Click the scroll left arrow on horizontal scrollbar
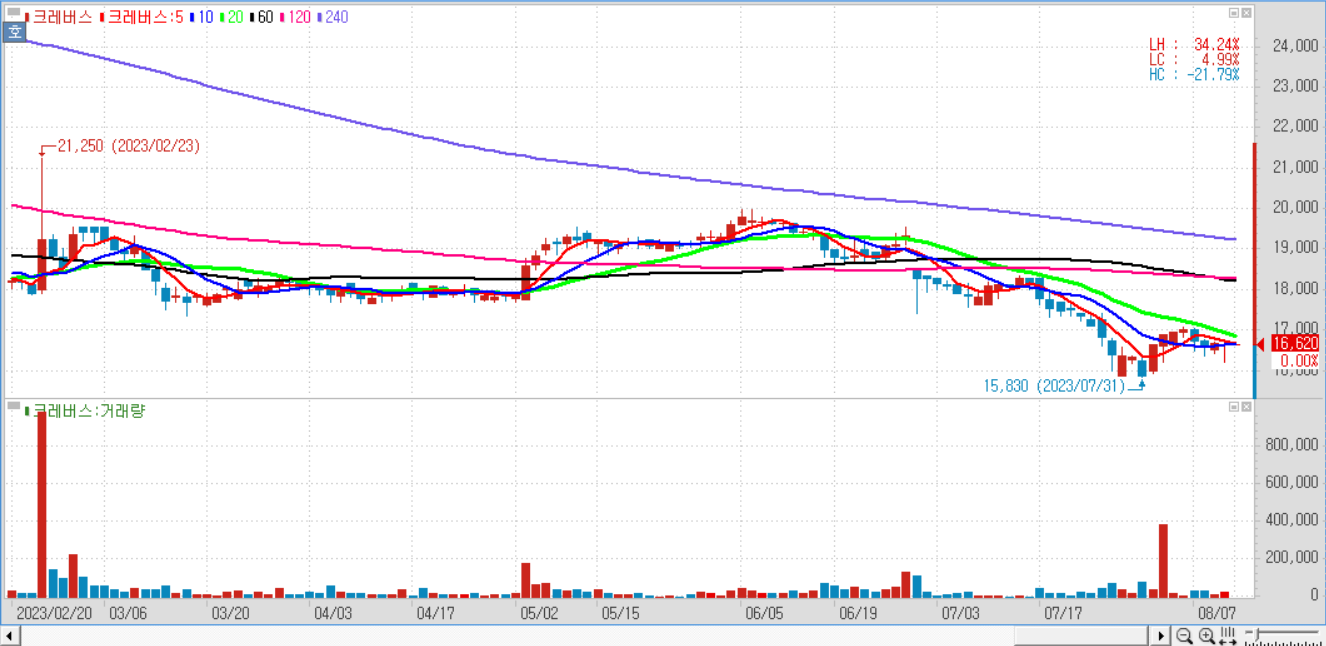Viewport: 1326px width, 646px height. (9, 636)
